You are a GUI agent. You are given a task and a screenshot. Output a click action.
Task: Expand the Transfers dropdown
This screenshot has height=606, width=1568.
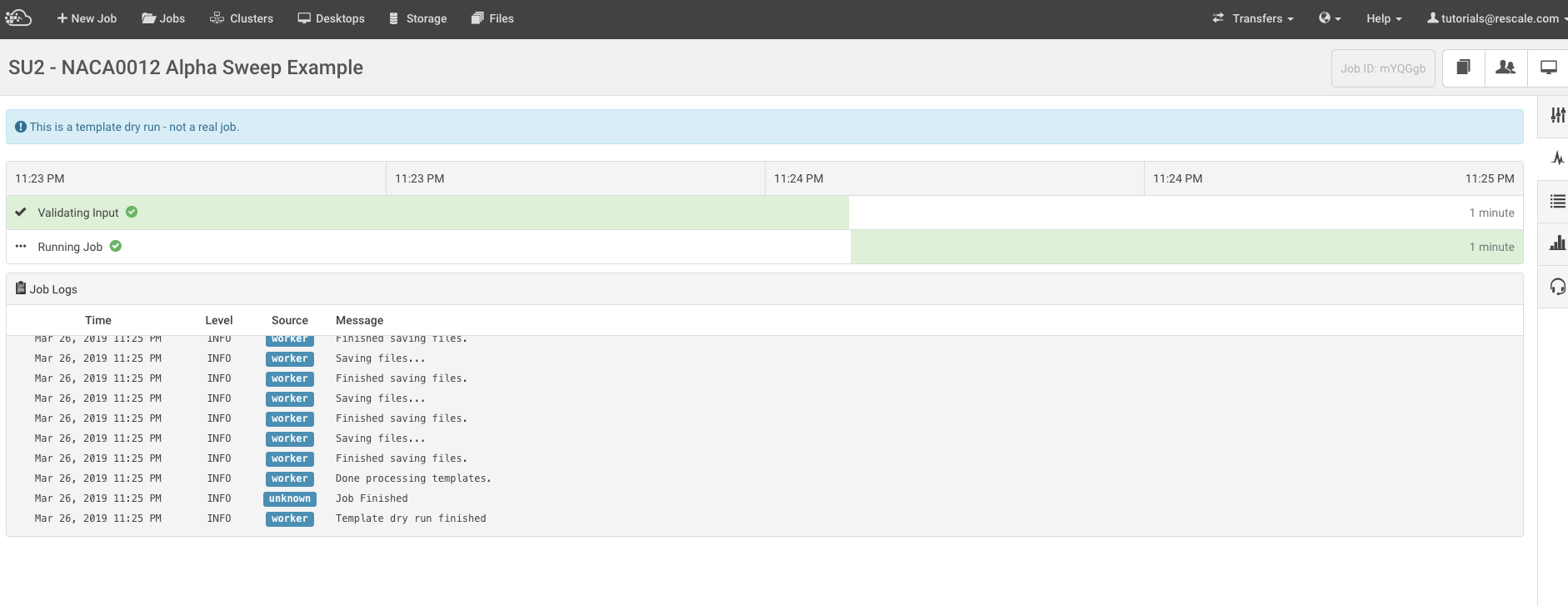click(x=1253, y=18)
